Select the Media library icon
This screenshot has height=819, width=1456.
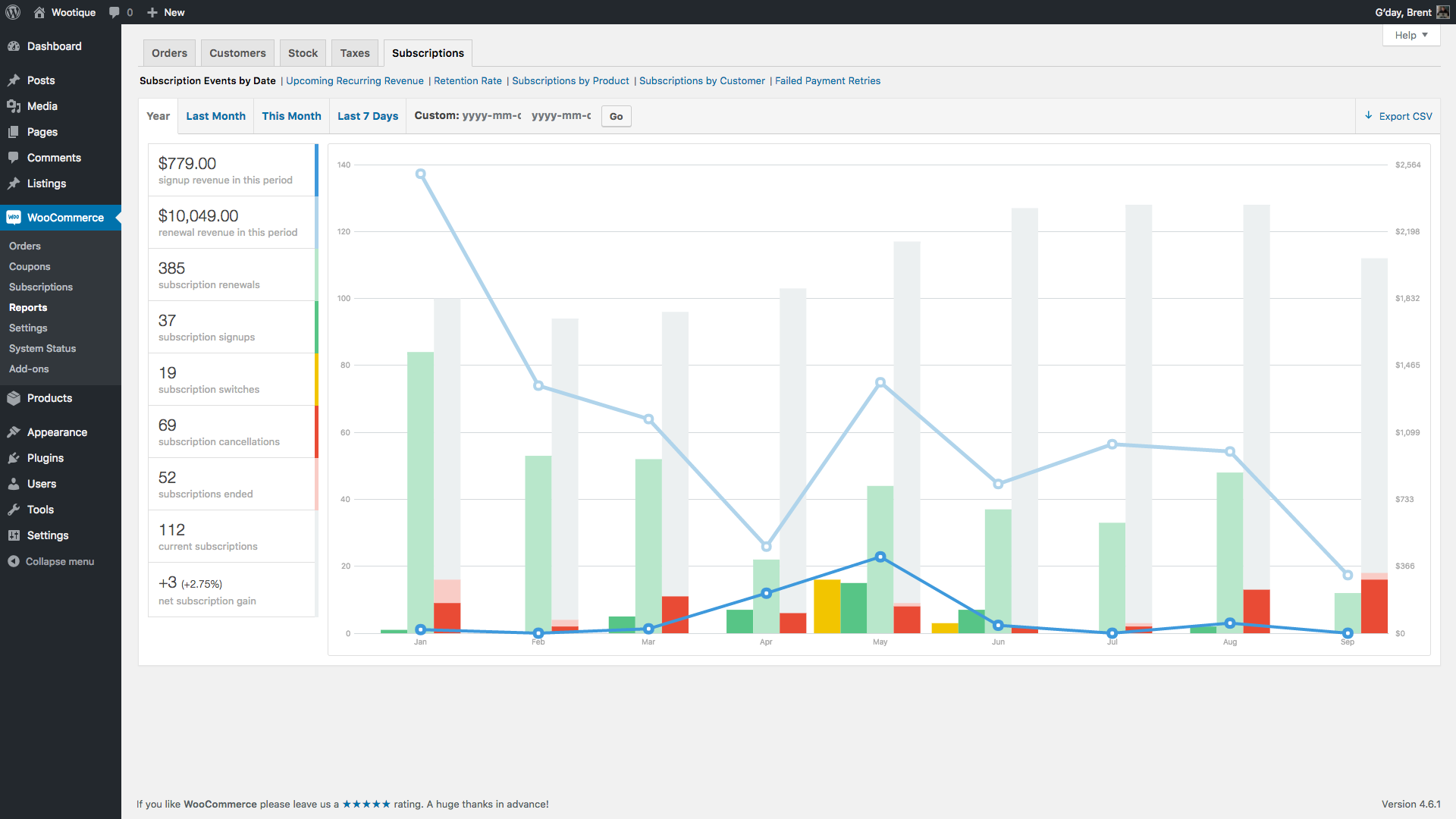coord(14,106)
